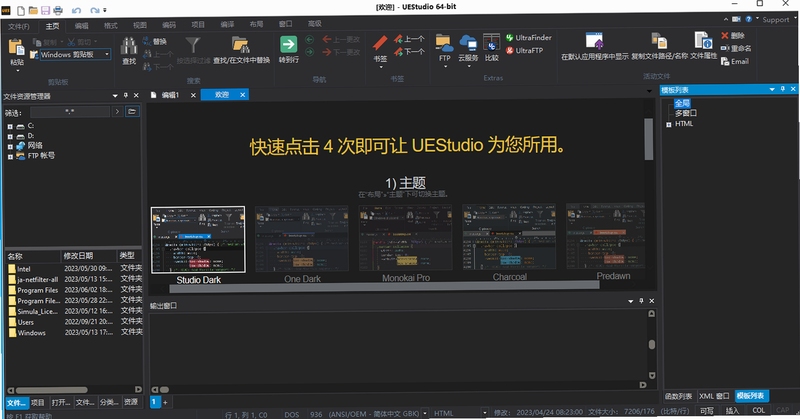
Task: Launch UltraFTP from Extras
Action: click(524, 51)
